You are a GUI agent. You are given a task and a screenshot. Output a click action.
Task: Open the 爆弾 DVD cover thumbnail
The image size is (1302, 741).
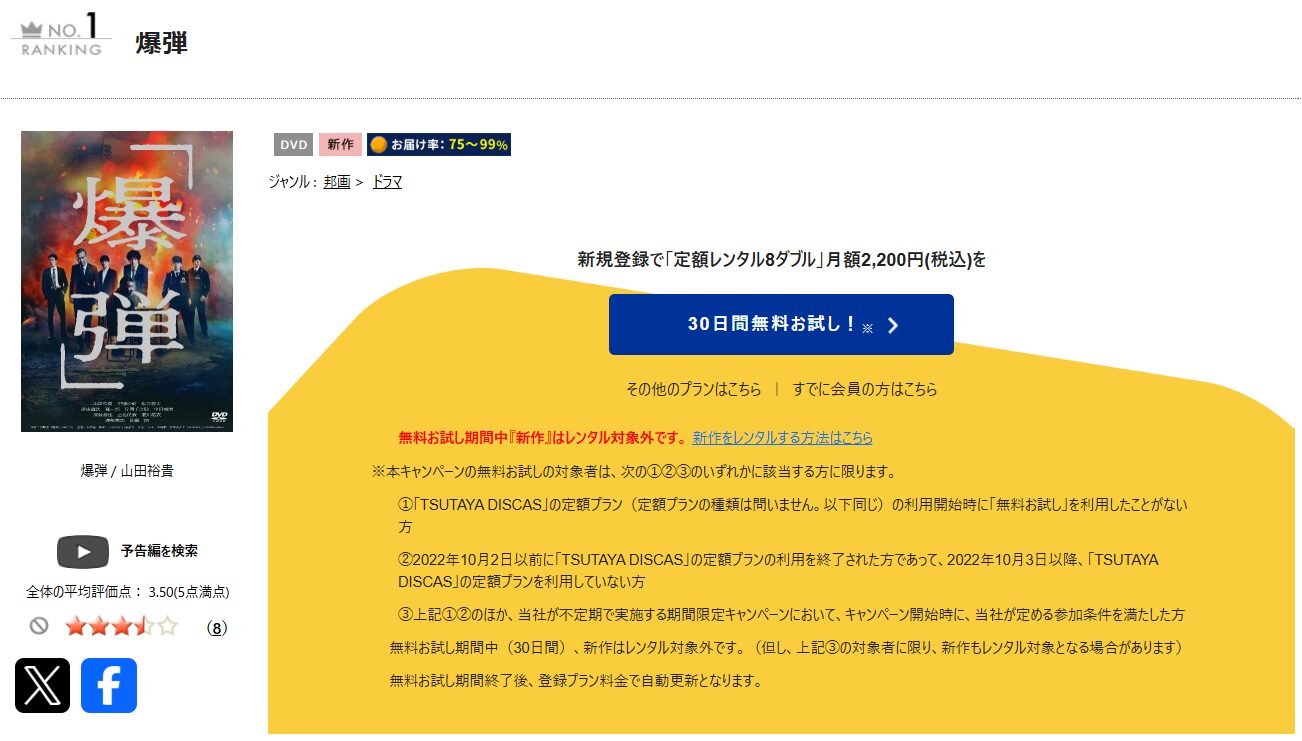pos(127,281)
